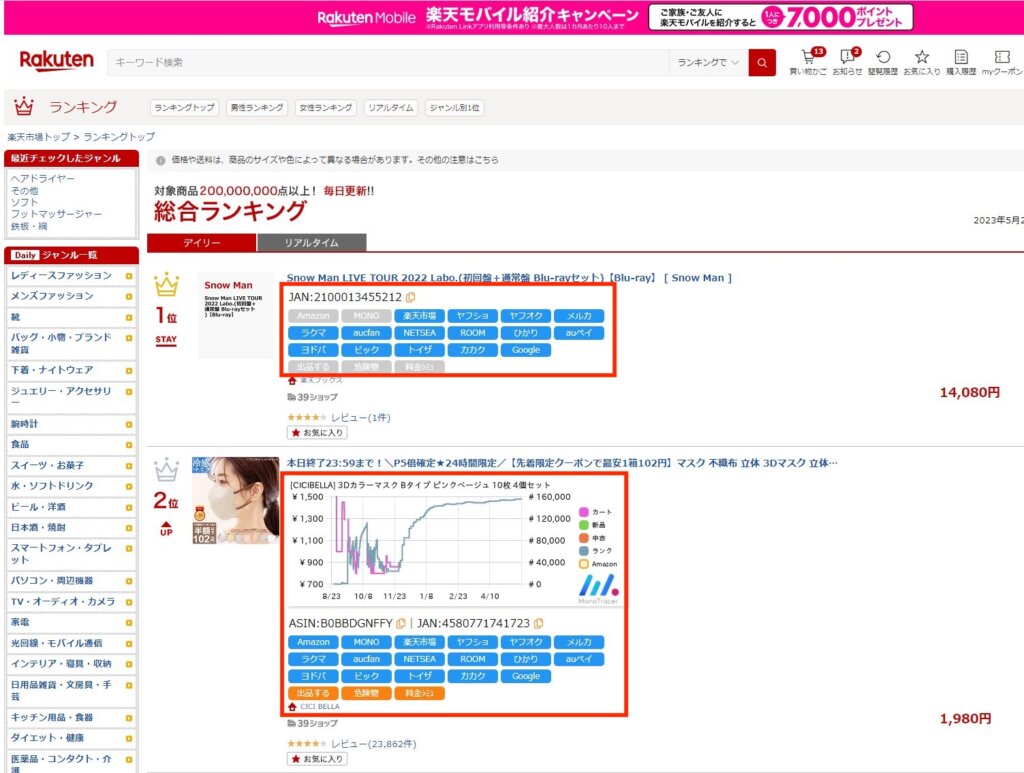The image size is (1024, 773).
Task: Click the 楽天ブックス shop home icon
Action: (x=292, y=381)
